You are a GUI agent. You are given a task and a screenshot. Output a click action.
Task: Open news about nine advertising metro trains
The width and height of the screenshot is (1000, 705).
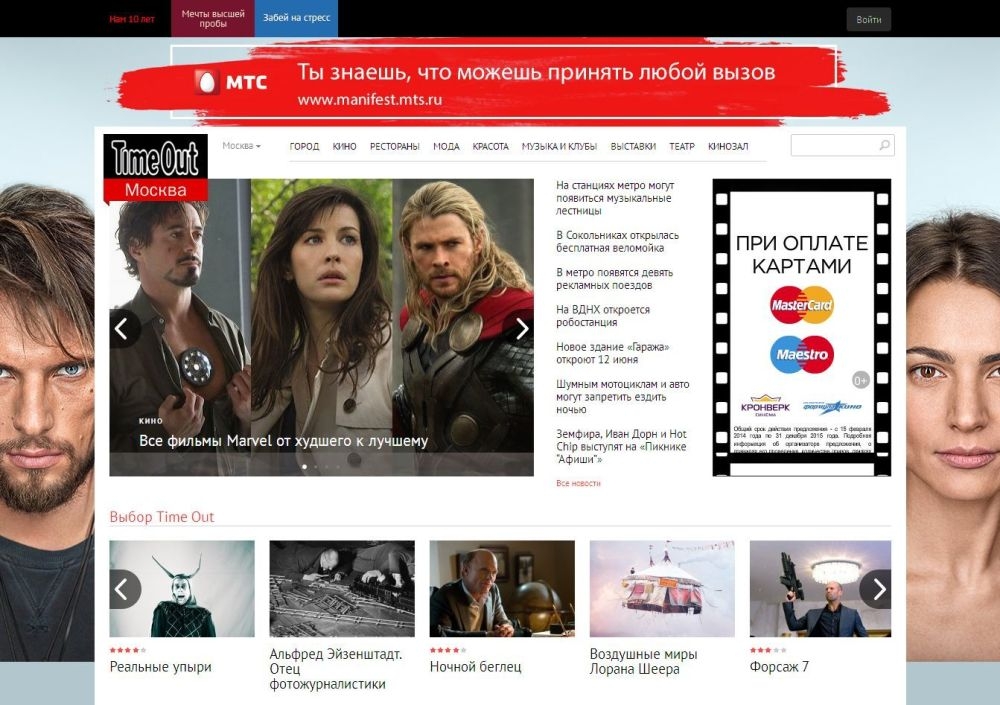coord(614,279)
